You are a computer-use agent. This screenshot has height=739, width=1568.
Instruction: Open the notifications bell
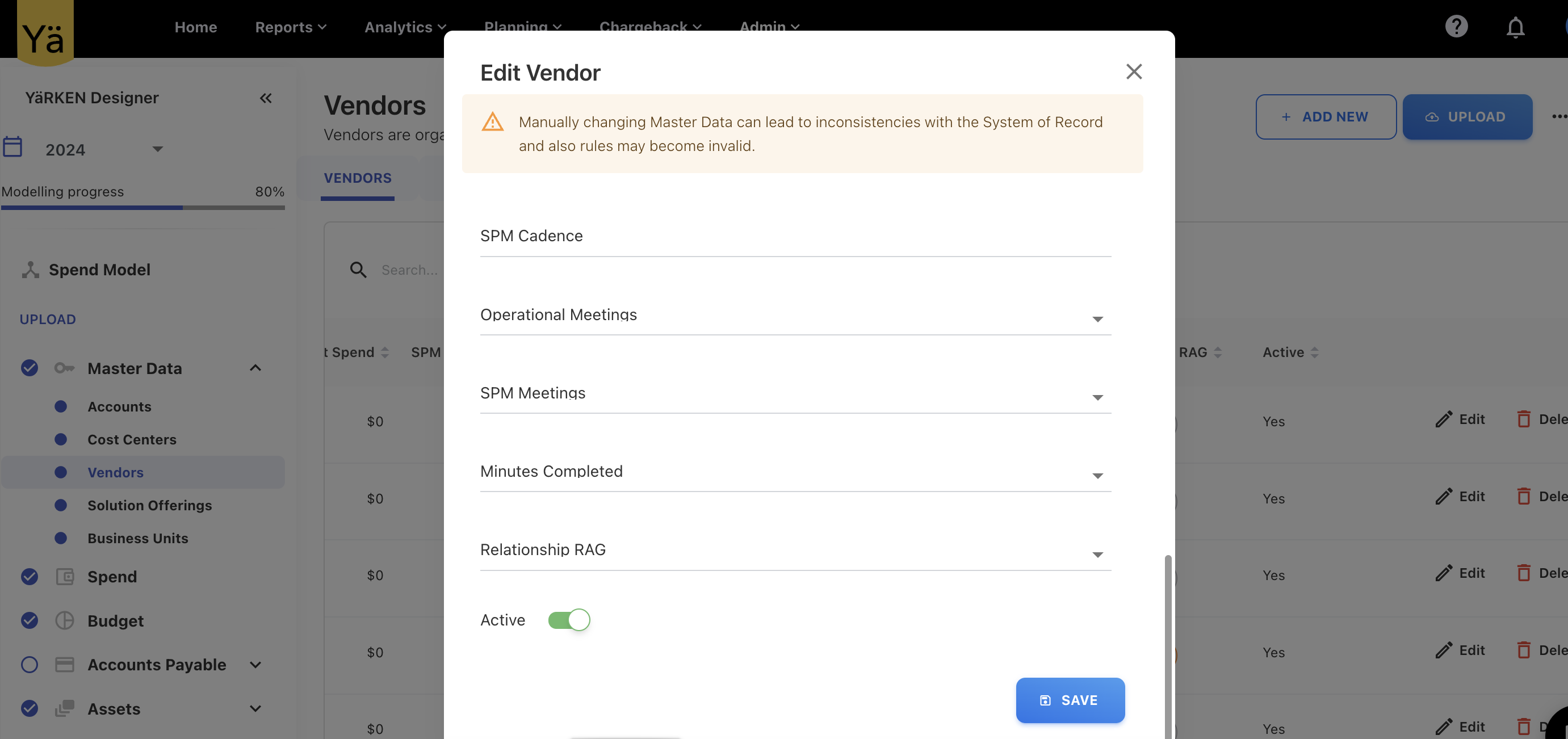click(1515, 27)
